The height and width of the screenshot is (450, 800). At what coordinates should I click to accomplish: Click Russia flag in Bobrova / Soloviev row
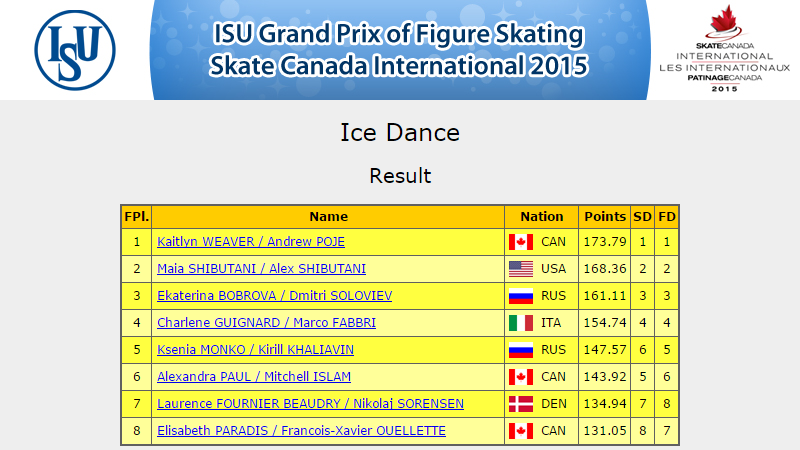[521, 296]
